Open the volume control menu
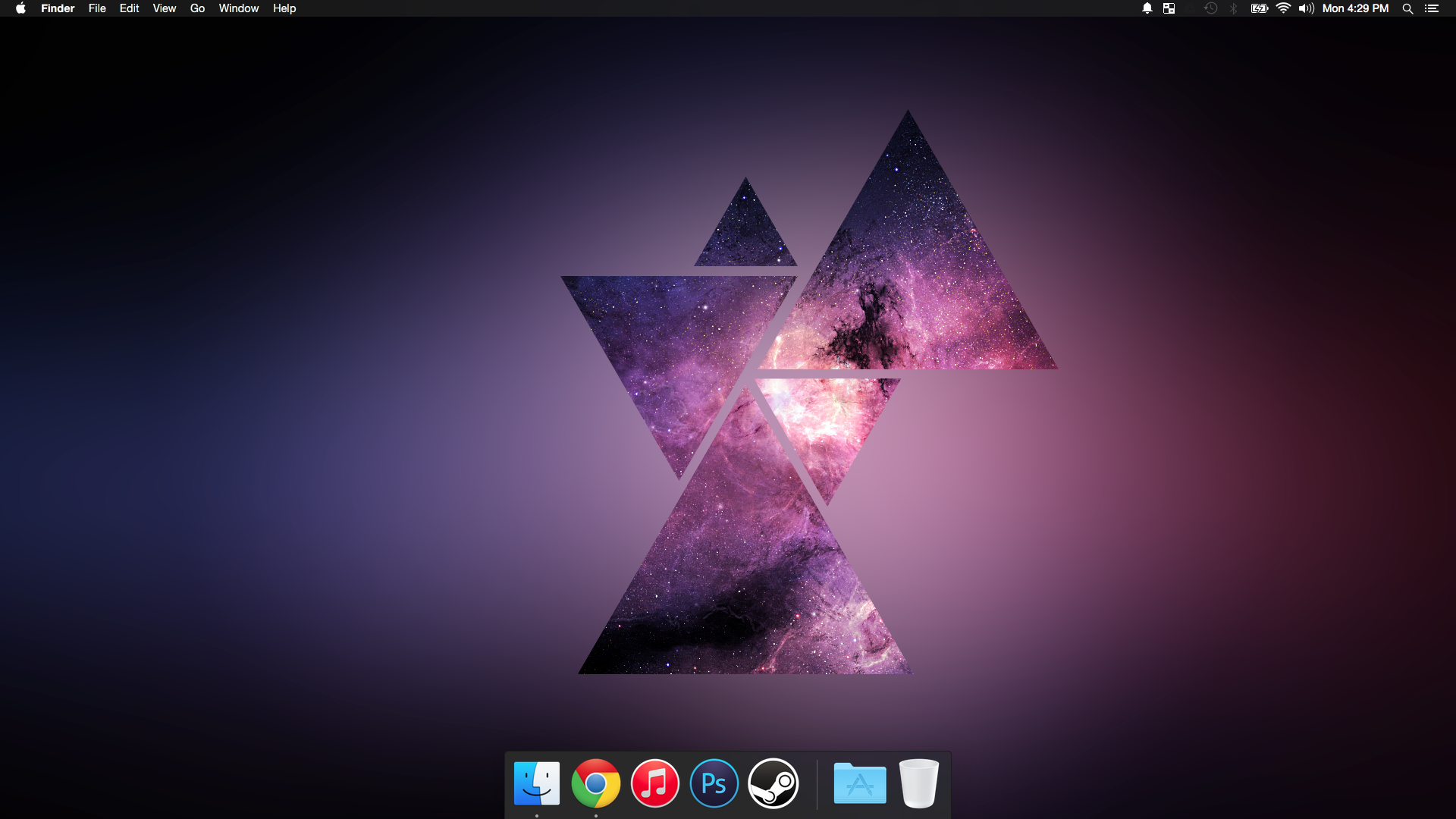Screen dimensions: 1456x819 coord(1306,8)
